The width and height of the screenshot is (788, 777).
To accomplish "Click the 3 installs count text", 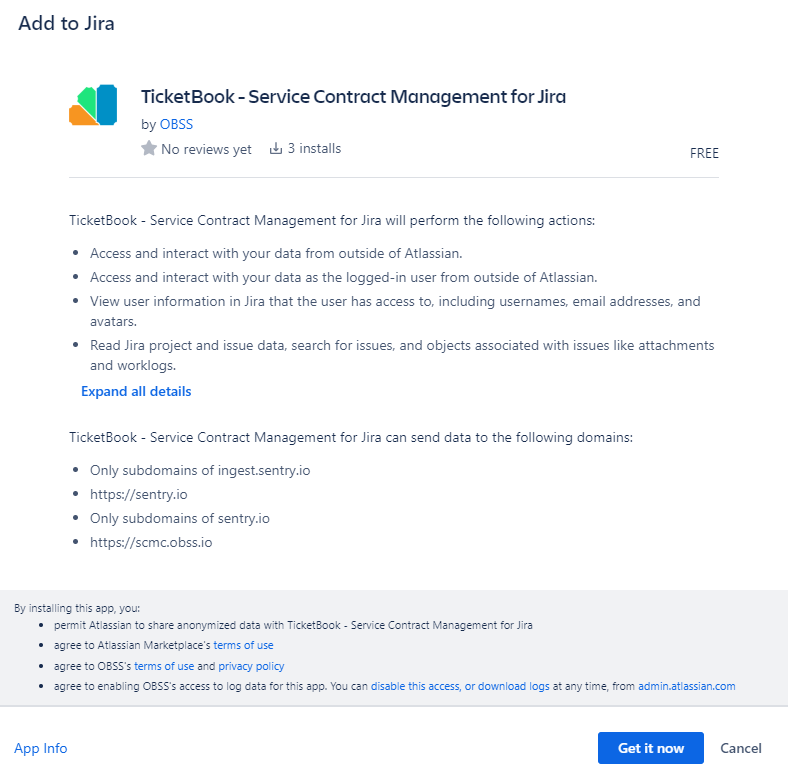I will click(314, 149).
